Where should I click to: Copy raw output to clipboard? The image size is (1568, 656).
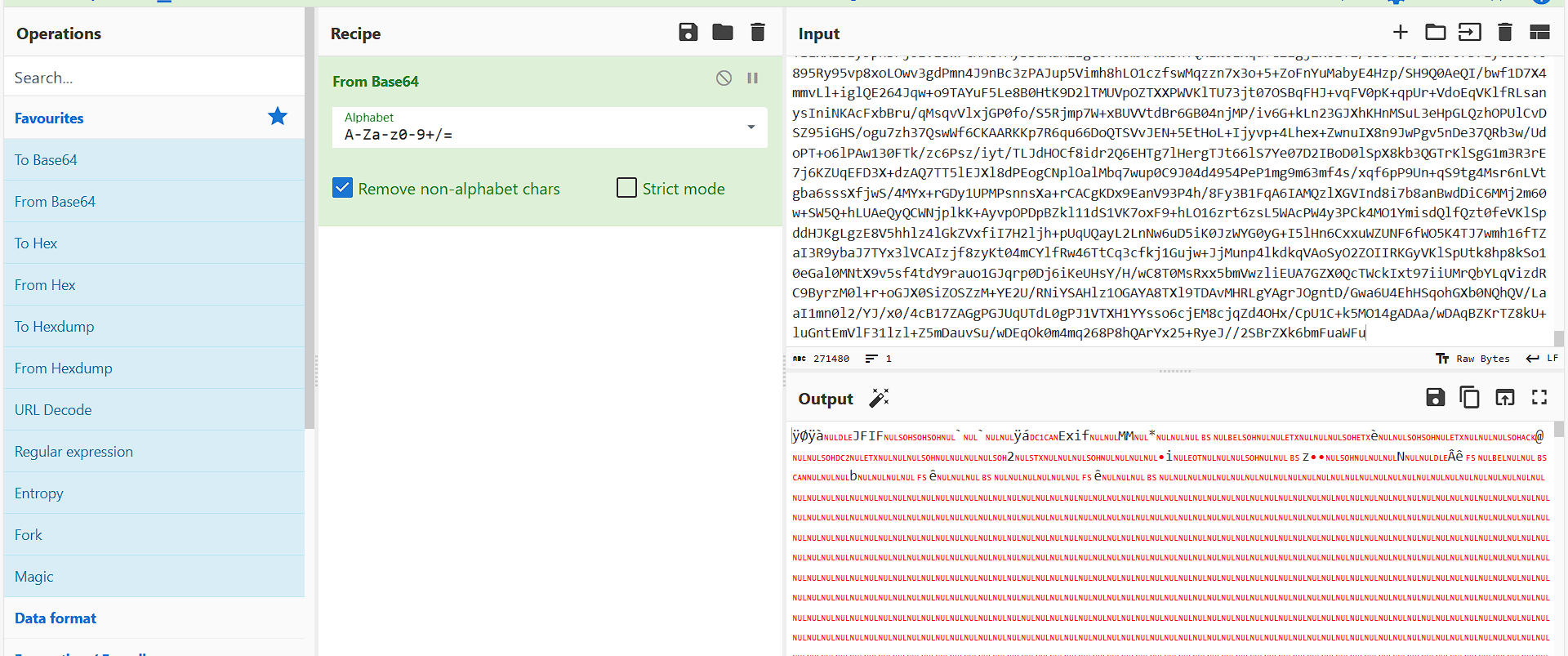[x=1469, y=398]
